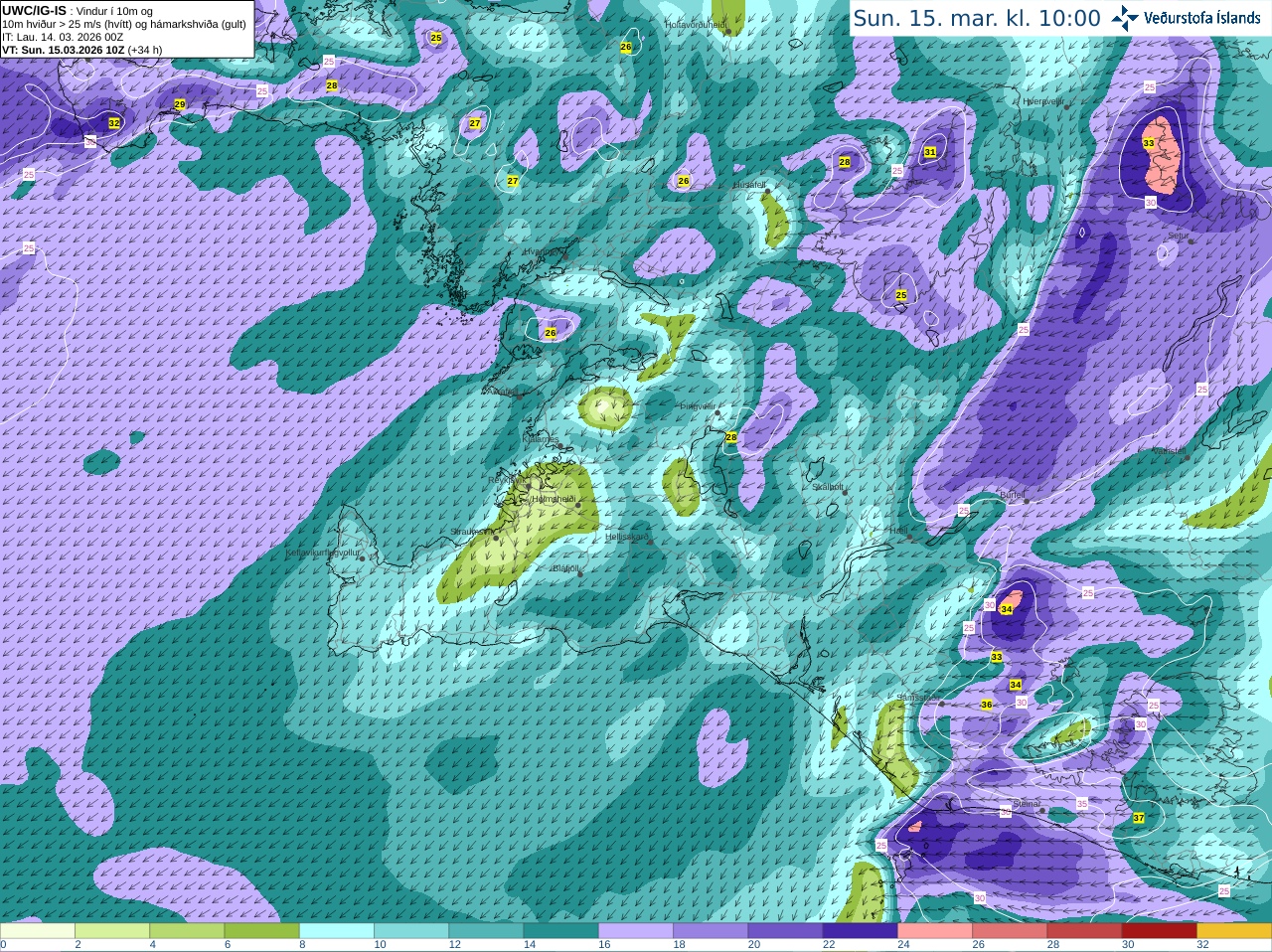Click the Skálholt station label
This screenshot has width=1272, height=952.
point(829,487)
